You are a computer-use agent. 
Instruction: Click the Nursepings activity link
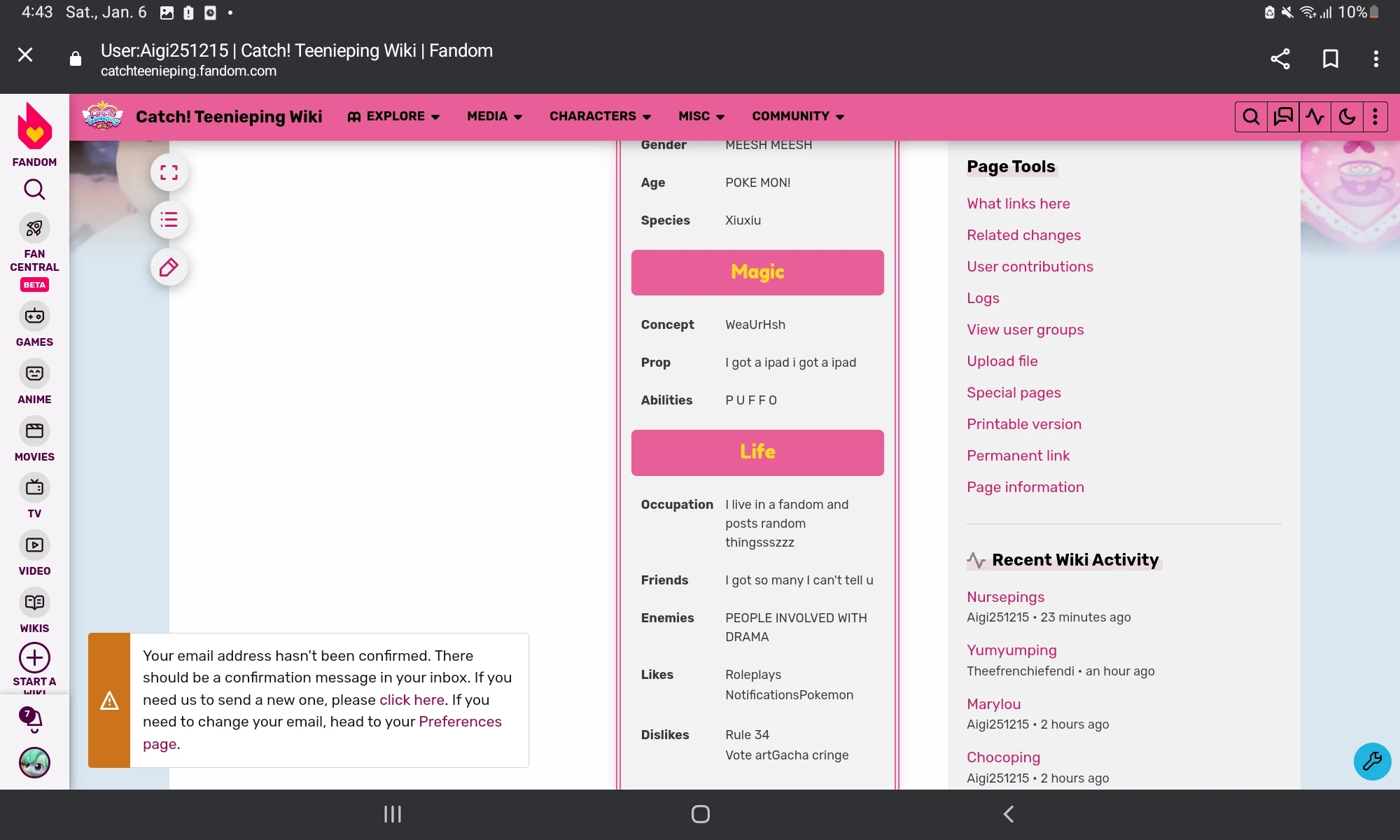pos(1005,597)
